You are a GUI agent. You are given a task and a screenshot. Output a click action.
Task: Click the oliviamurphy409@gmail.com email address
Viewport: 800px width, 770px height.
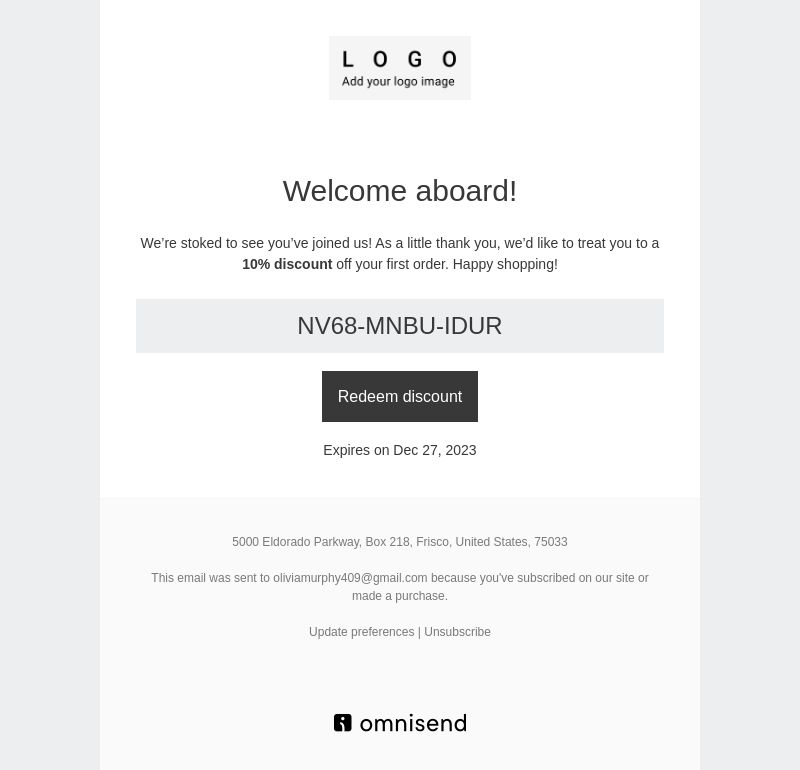tap(350, 578)
